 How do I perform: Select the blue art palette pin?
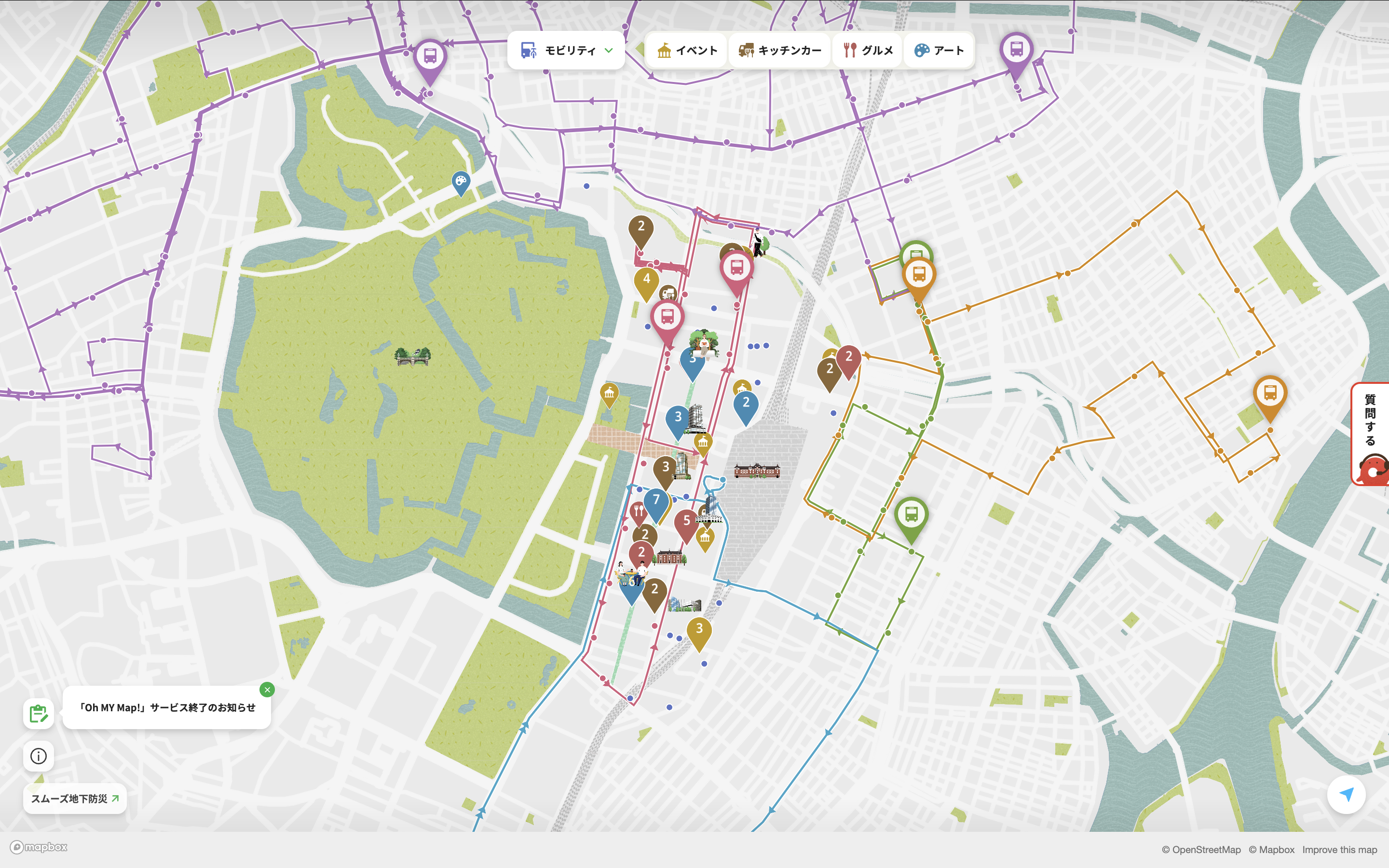[460, 184]
